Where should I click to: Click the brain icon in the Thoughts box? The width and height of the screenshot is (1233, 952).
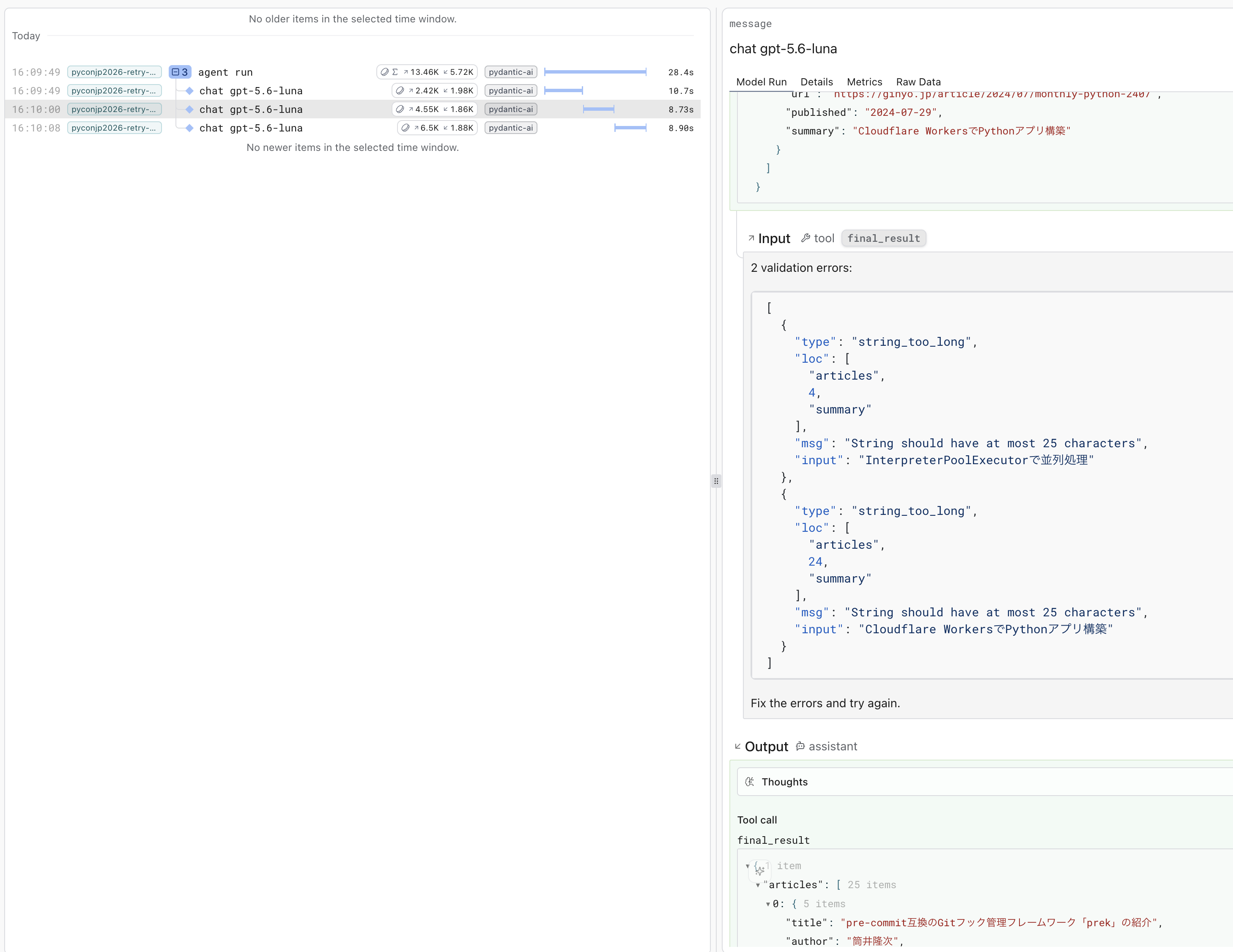[750, 782]
